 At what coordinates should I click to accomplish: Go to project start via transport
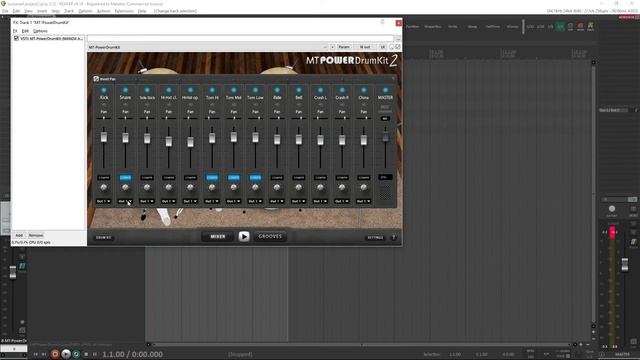(36, 354)
